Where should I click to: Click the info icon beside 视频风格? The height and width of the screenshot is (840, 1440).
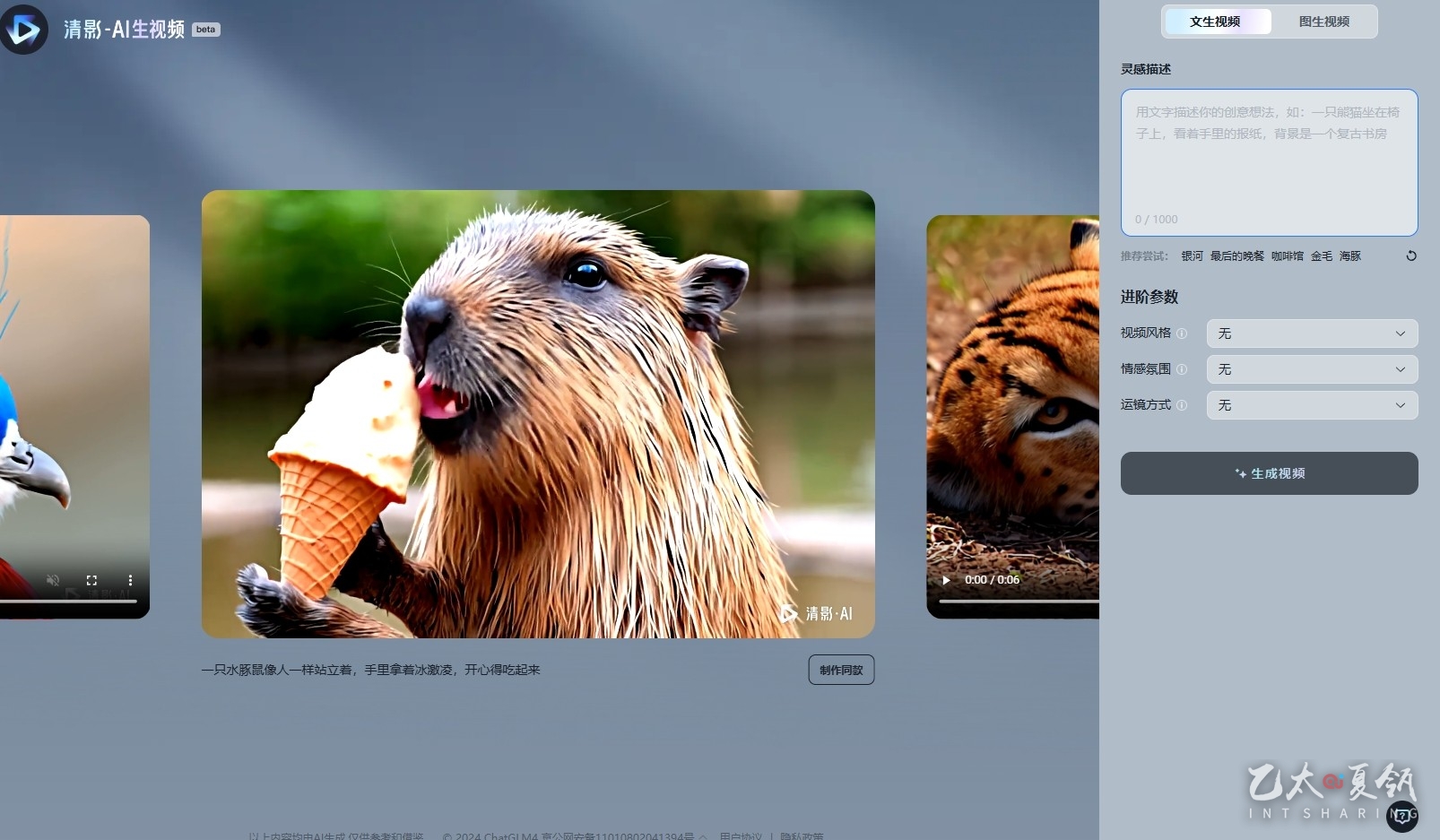point(1182,333)
